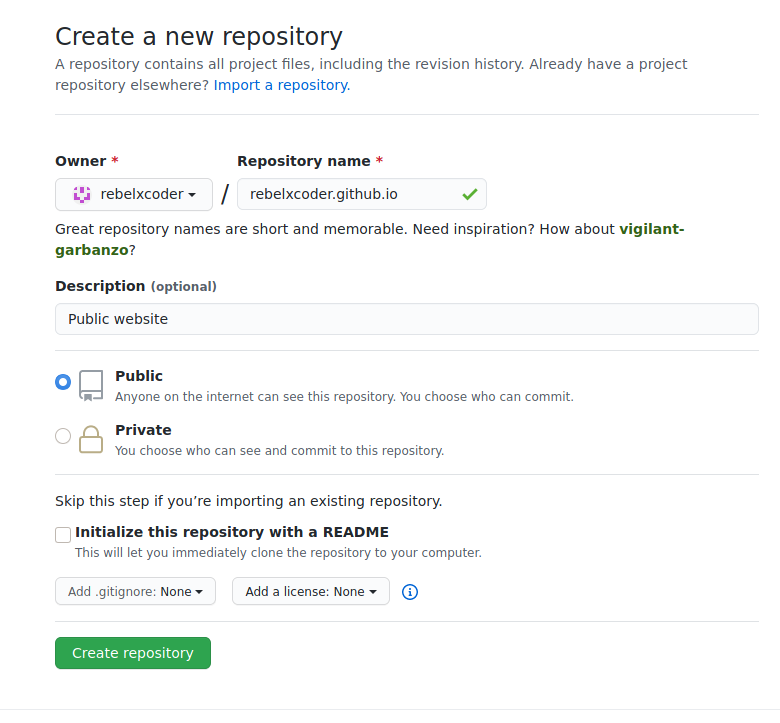Expand the Add a license dropdown
Screen dimensions: 780x723
pos(310,592)
